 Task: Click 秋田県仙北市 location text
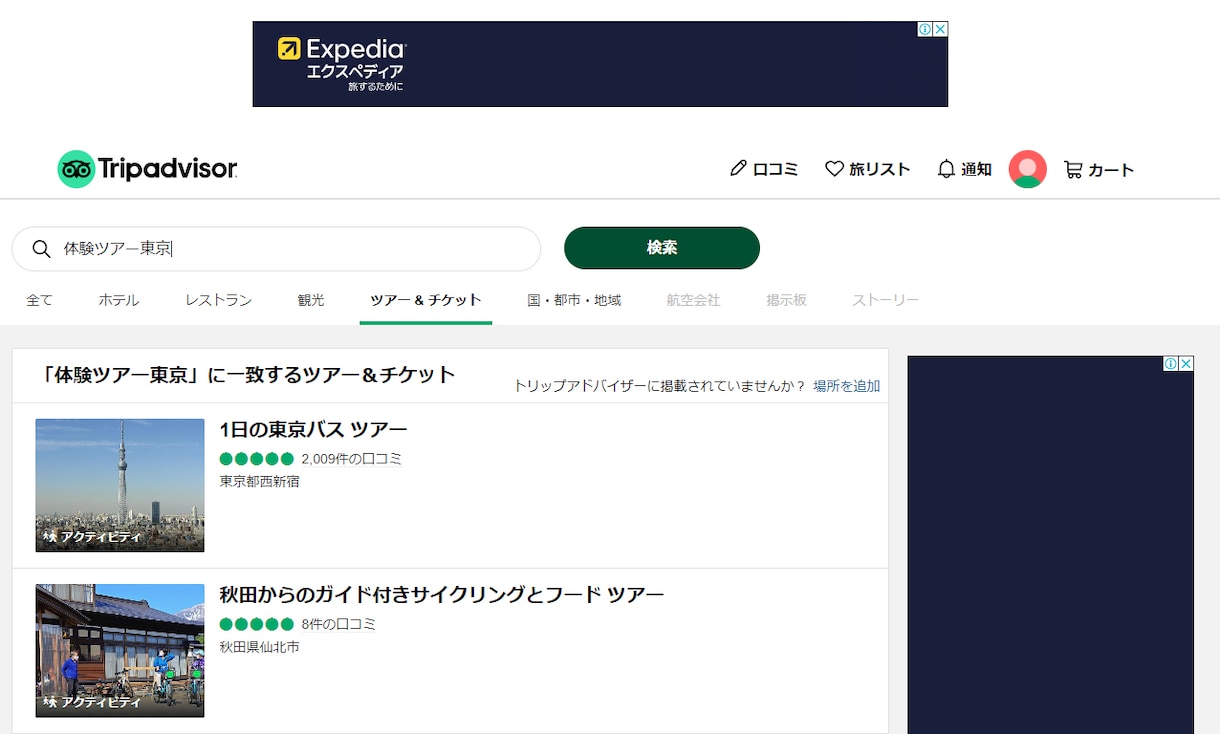(259, 647)
